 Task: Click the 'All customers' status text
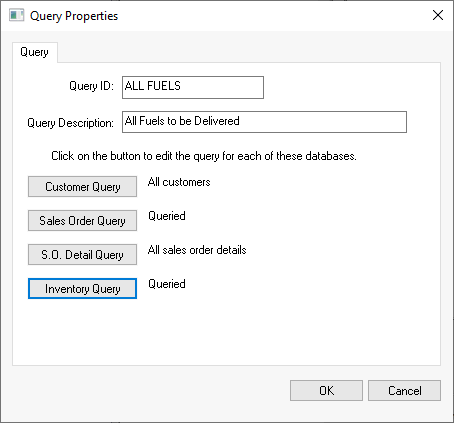pyautogui.click(x=179, y=182)
